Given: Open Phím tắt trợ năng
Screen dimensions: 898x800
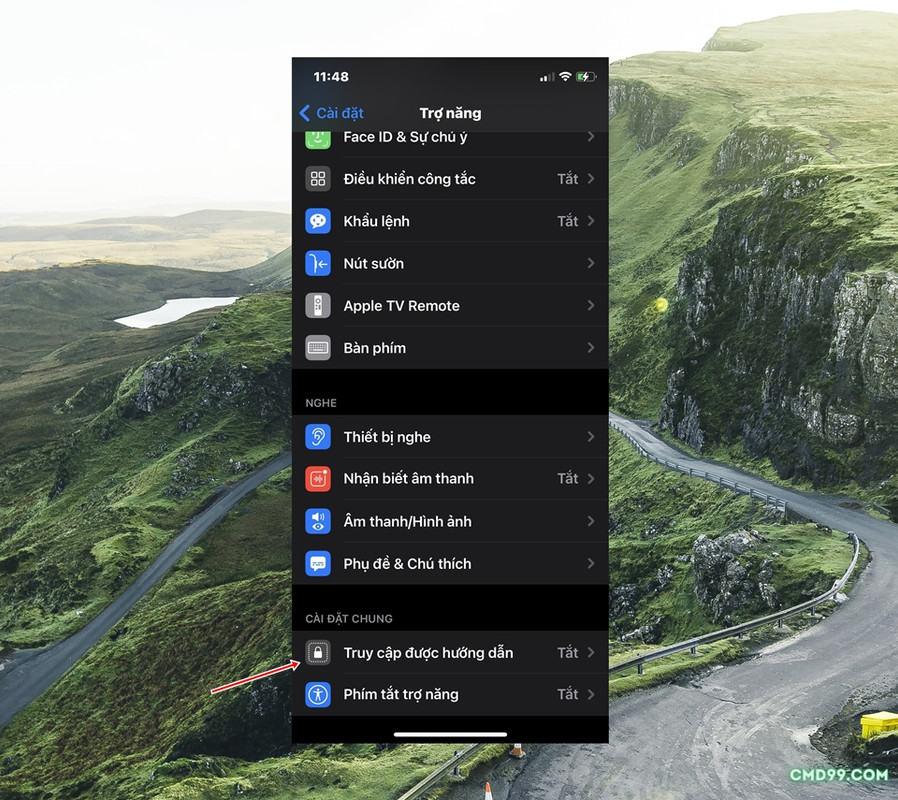Looking at the screenshot, I should (450, 695).
